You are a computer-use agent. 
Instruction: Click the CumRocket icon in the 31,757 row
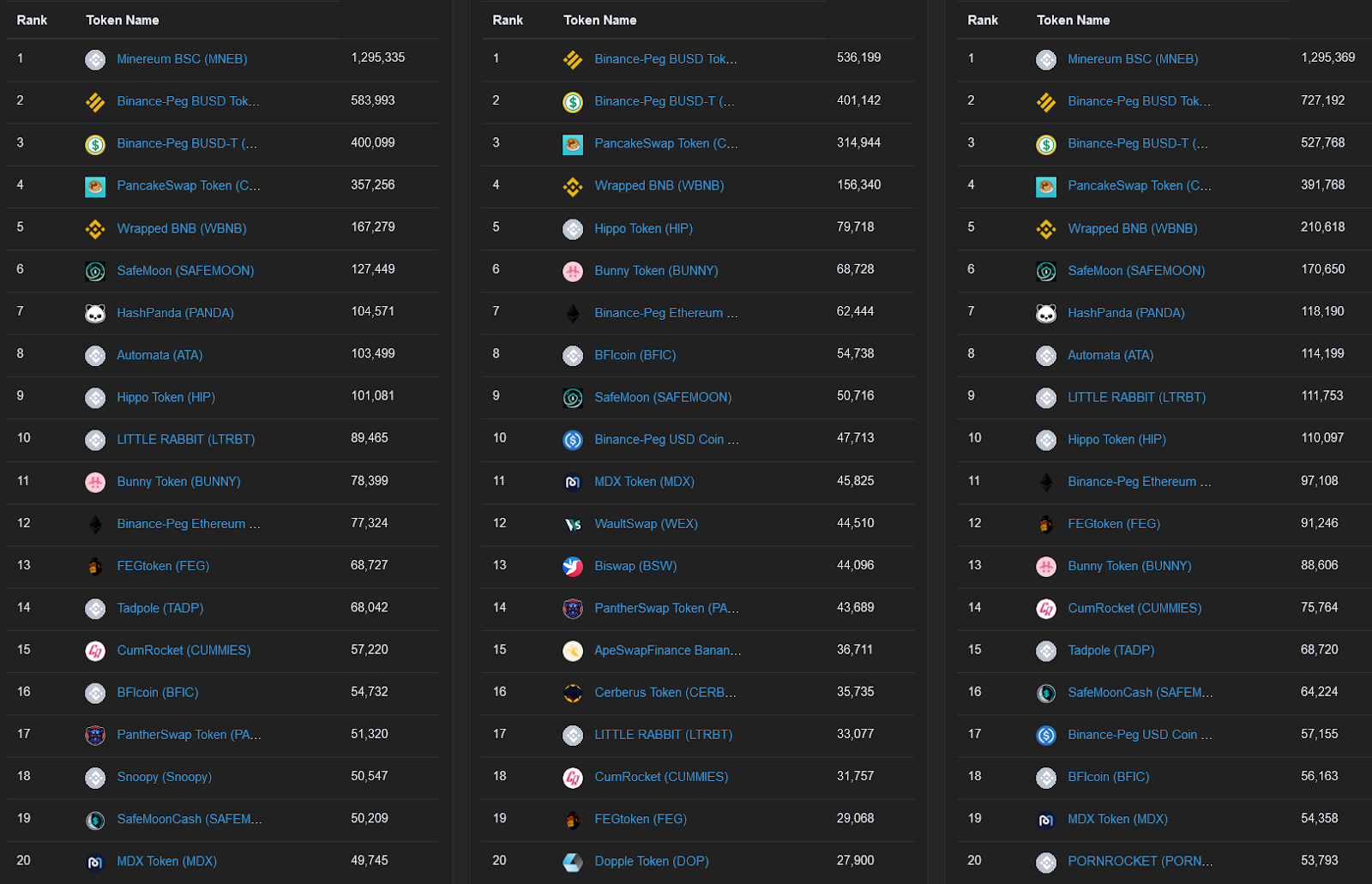click(x=573, y=778)
